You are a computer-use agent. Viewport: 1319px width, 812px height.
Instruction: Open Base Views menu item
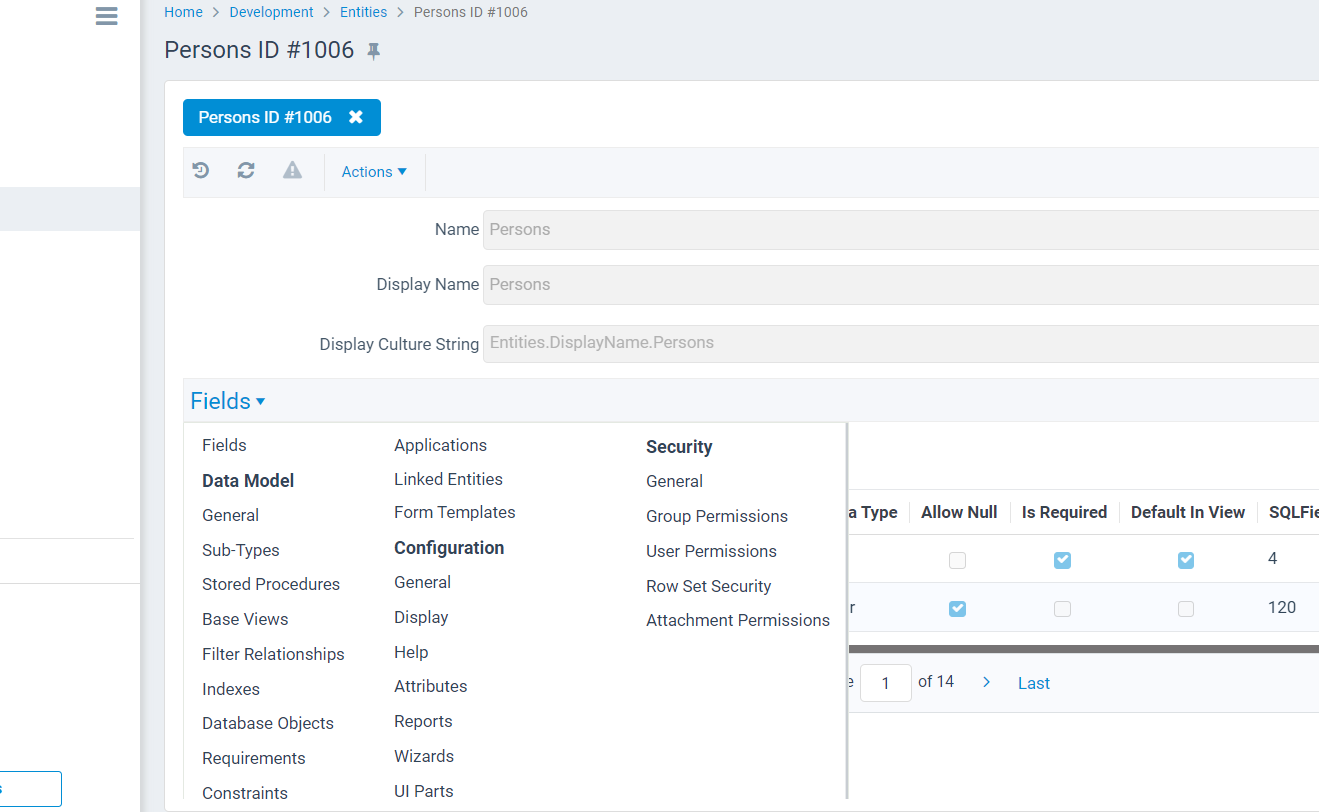245,619
